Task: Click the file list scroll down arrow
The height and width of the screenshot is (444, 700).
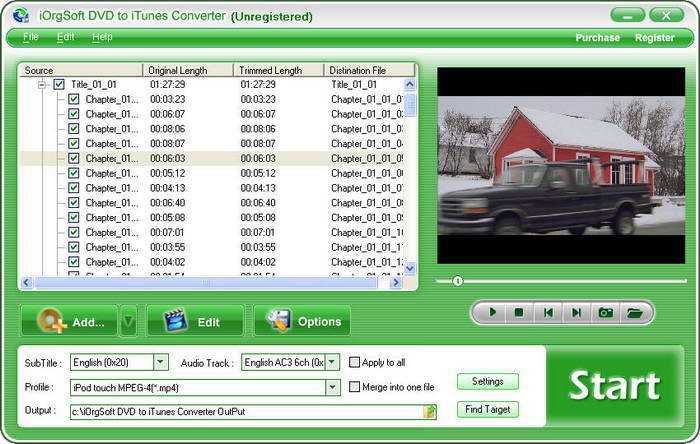Action: point(410,268)
